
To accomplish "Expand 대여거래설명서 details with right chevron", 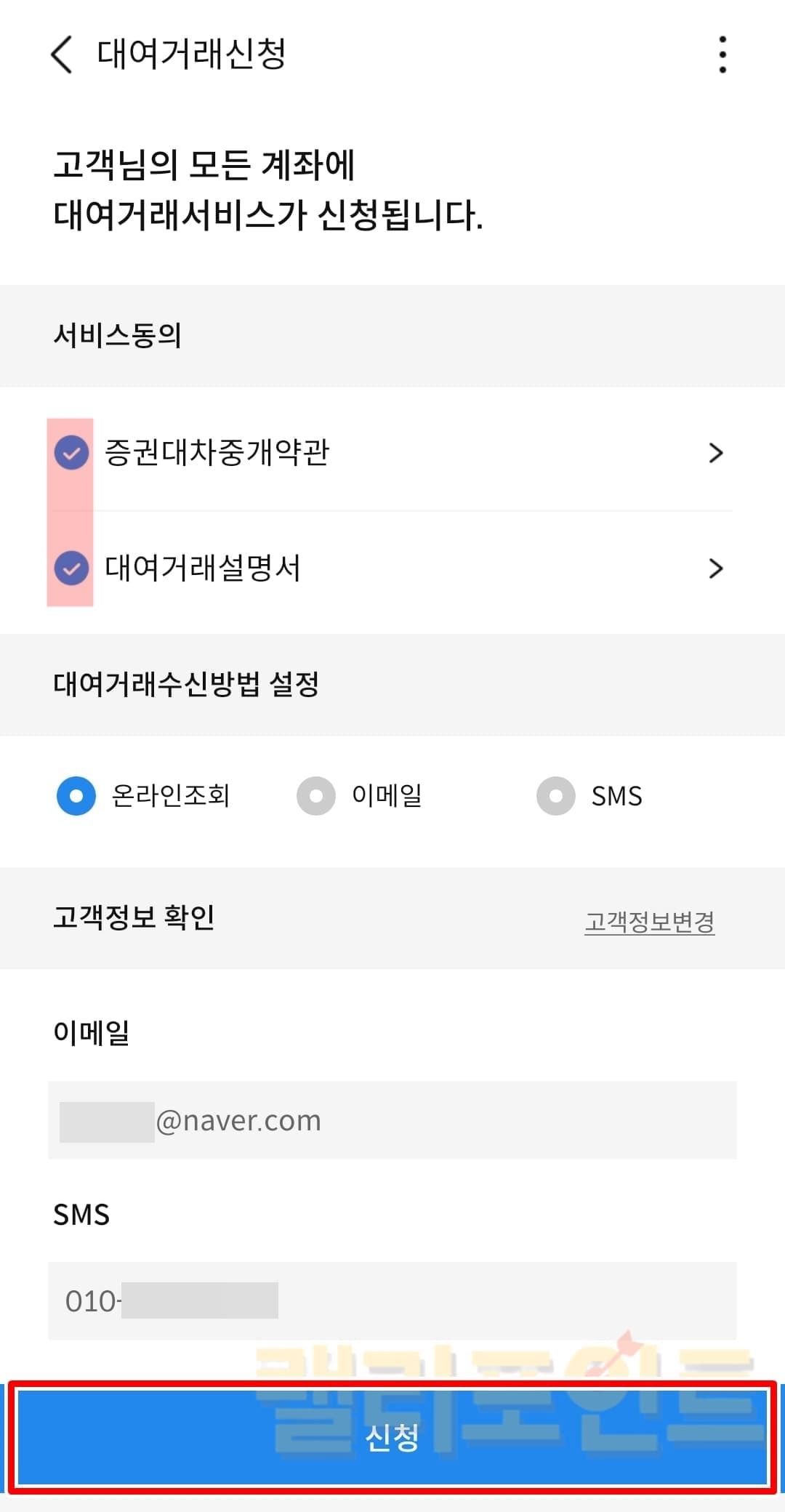I will [716, 568].
